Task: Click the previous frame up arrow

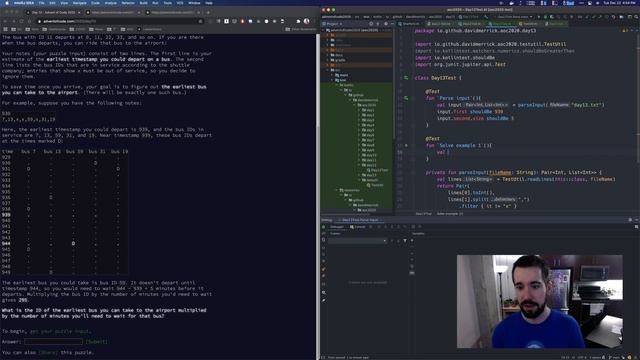Action: [x=391, y=241]
